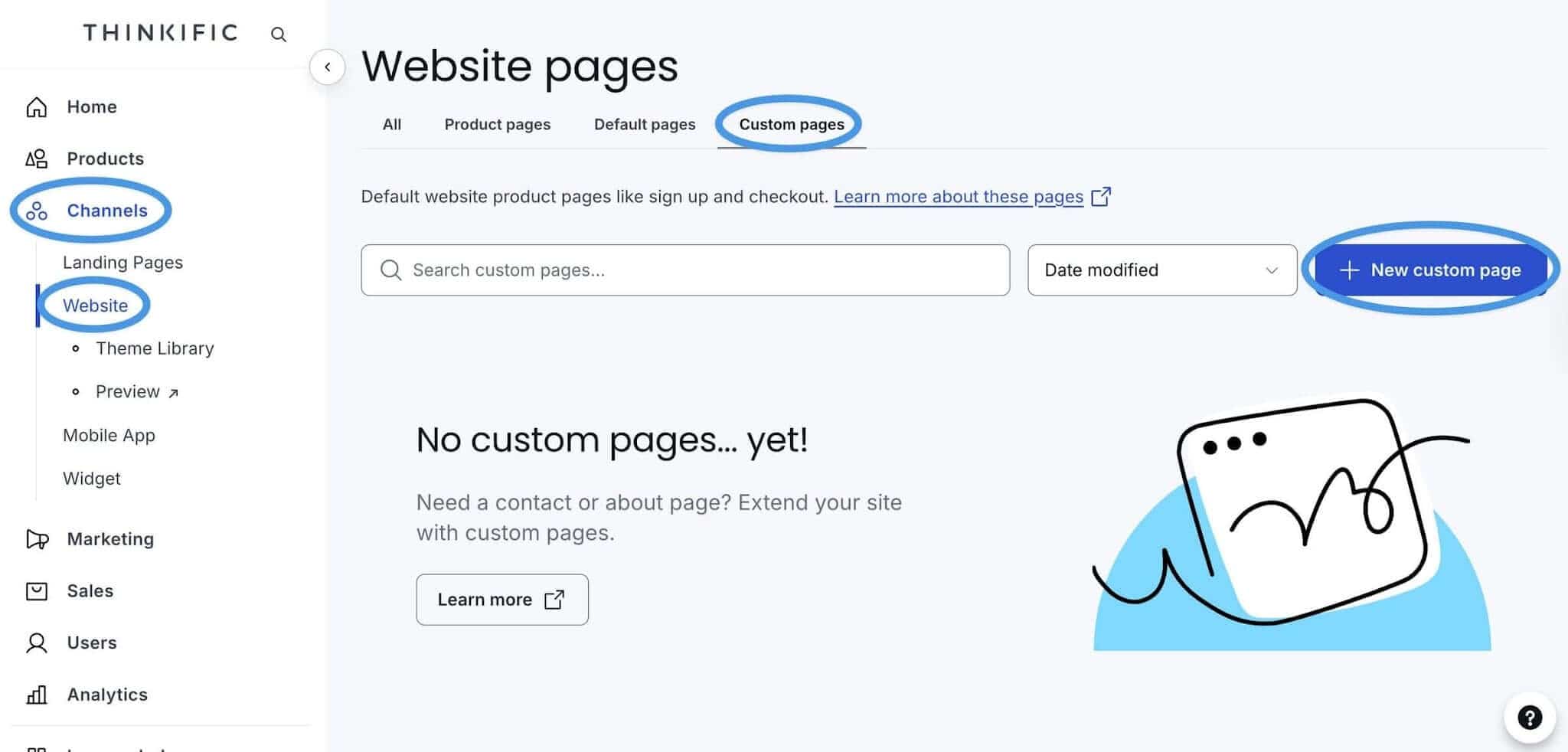Switch to the Product pages tab
The image size is (1568, 752).
click(498, 124)
